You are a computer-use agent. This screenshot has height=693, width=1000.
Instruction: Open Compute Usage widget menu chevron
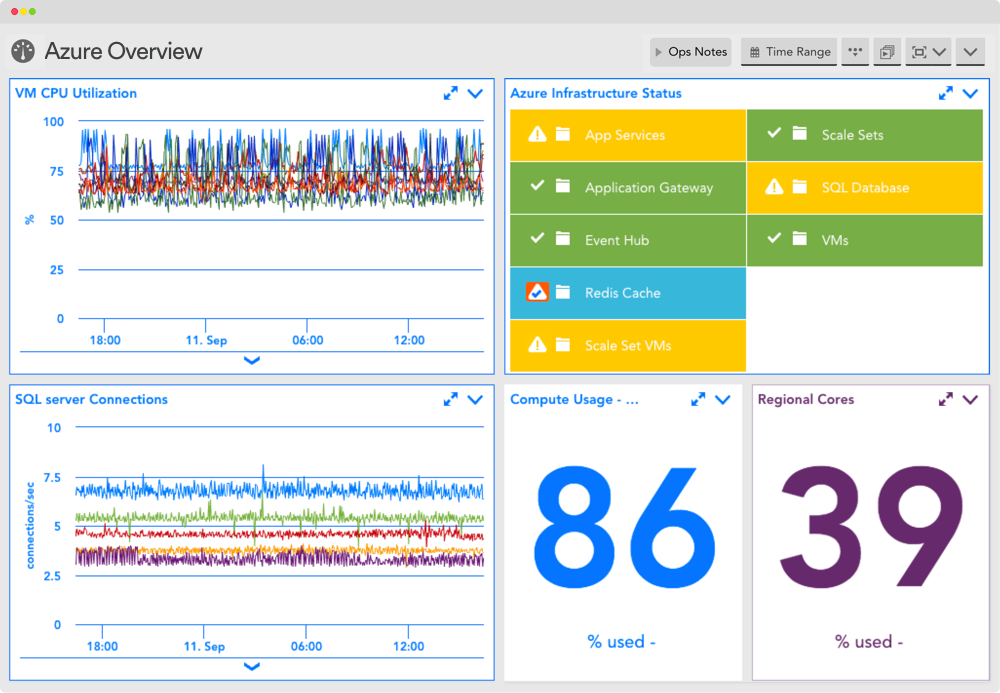pyautogui.click(x=723, y=400)
